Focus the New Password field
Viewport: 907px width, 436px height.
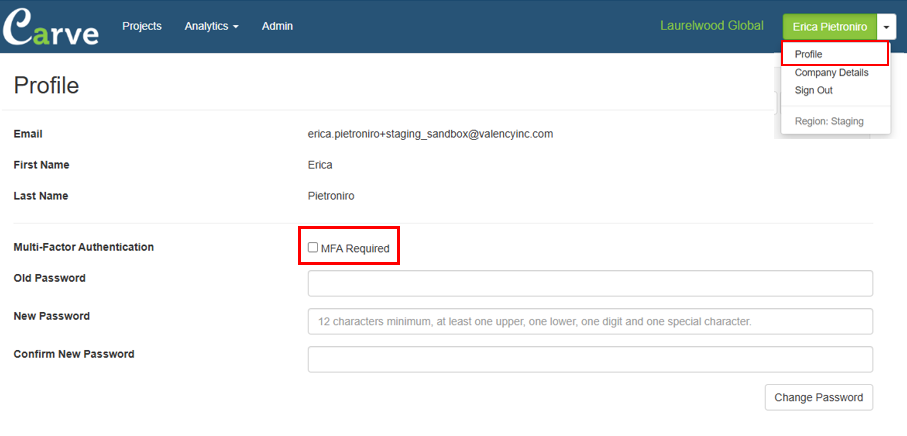[590, 322]
